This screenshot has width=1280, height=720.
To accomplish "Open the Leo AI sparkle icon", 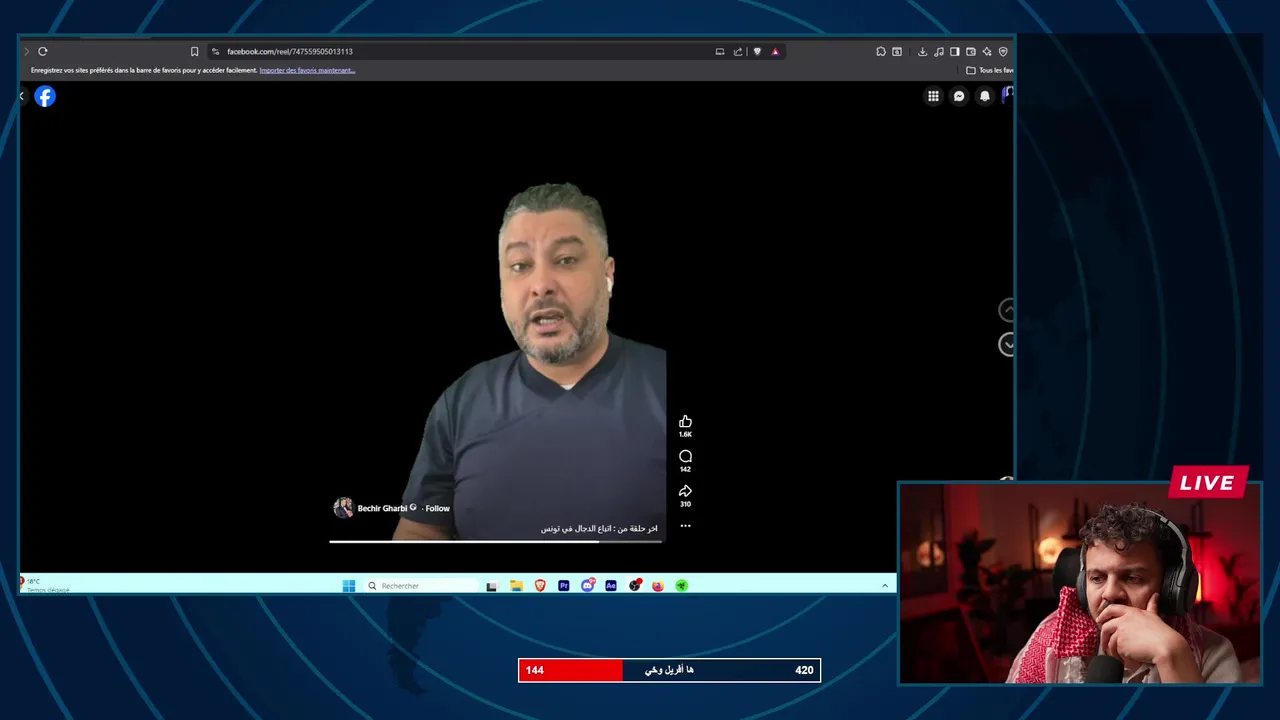I will 987,51.
